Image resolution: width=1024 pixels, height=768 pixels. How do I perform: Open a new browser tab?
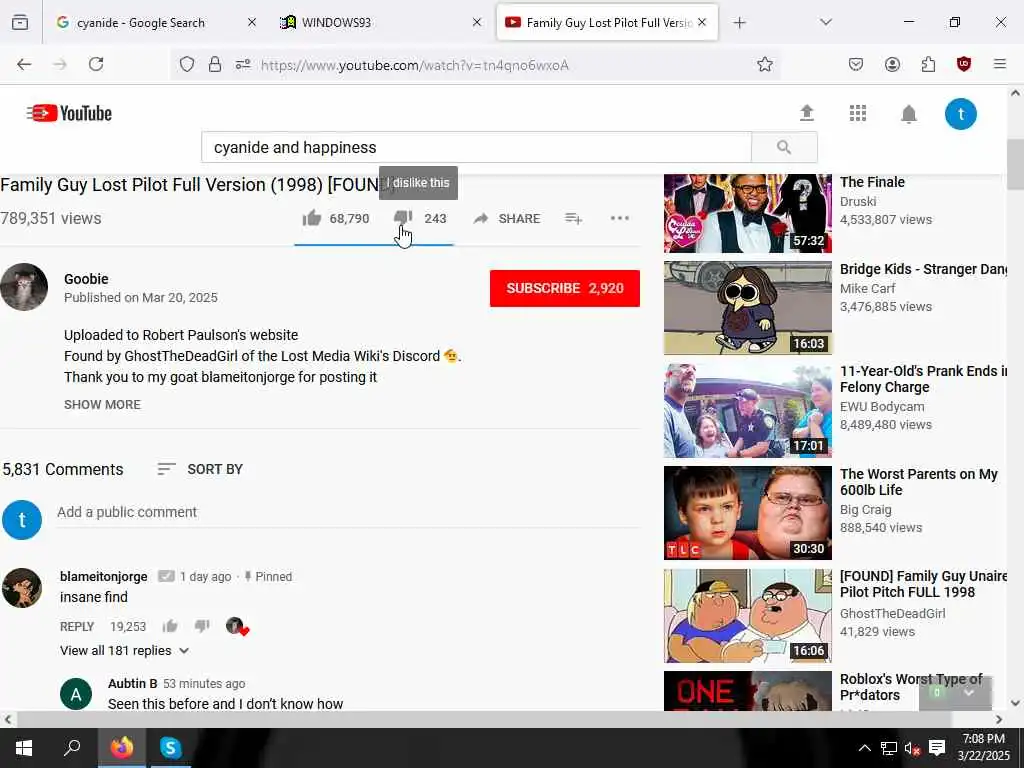coord(739,23)
